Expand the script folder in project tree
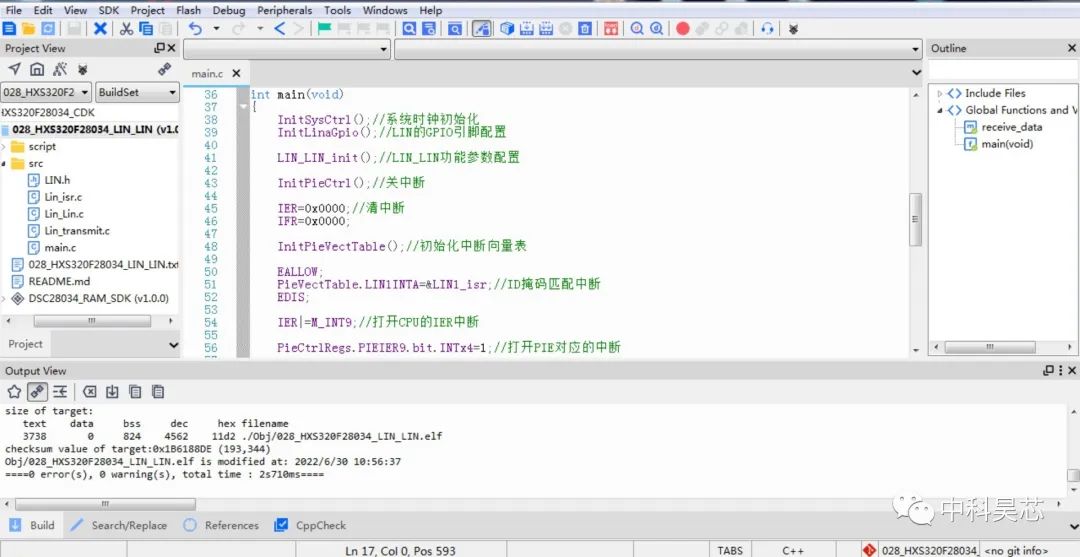This screenshot has height=557, width=1080. 3,147
